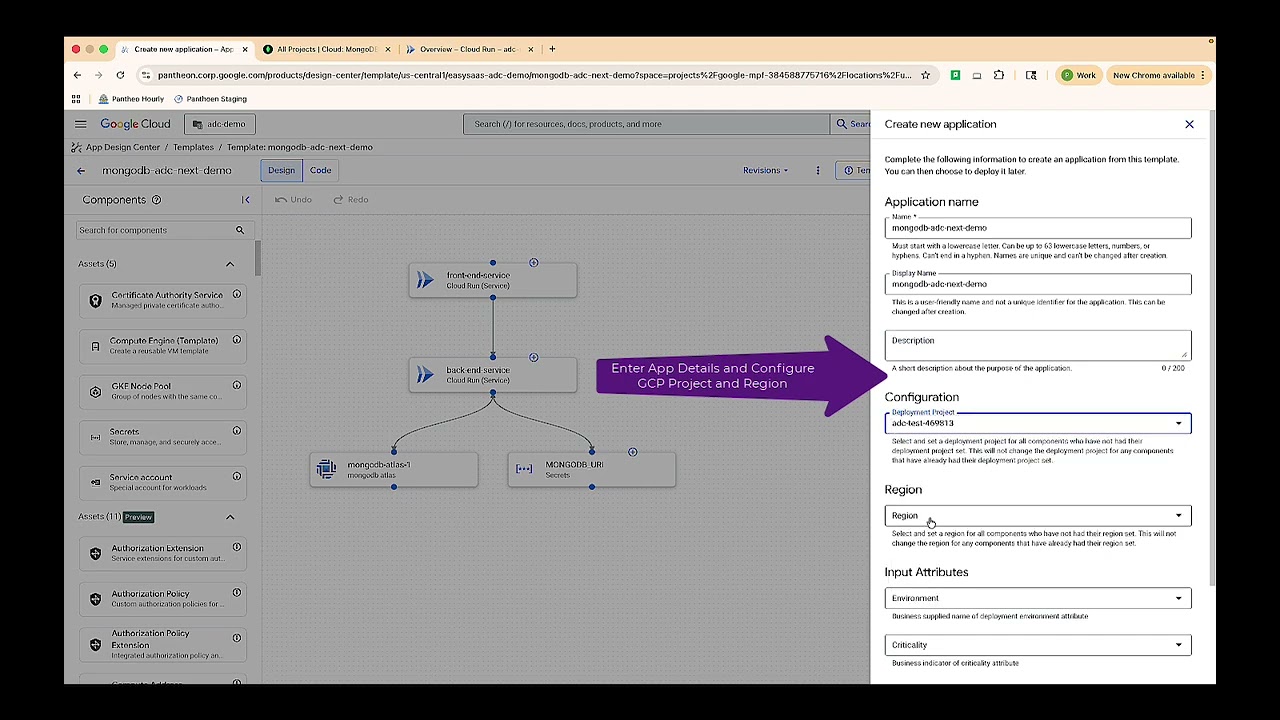Viewport: 1280px width, 720px height.
Task: Collapse the Assets (5) section
Action: click(x=230, y=264)
